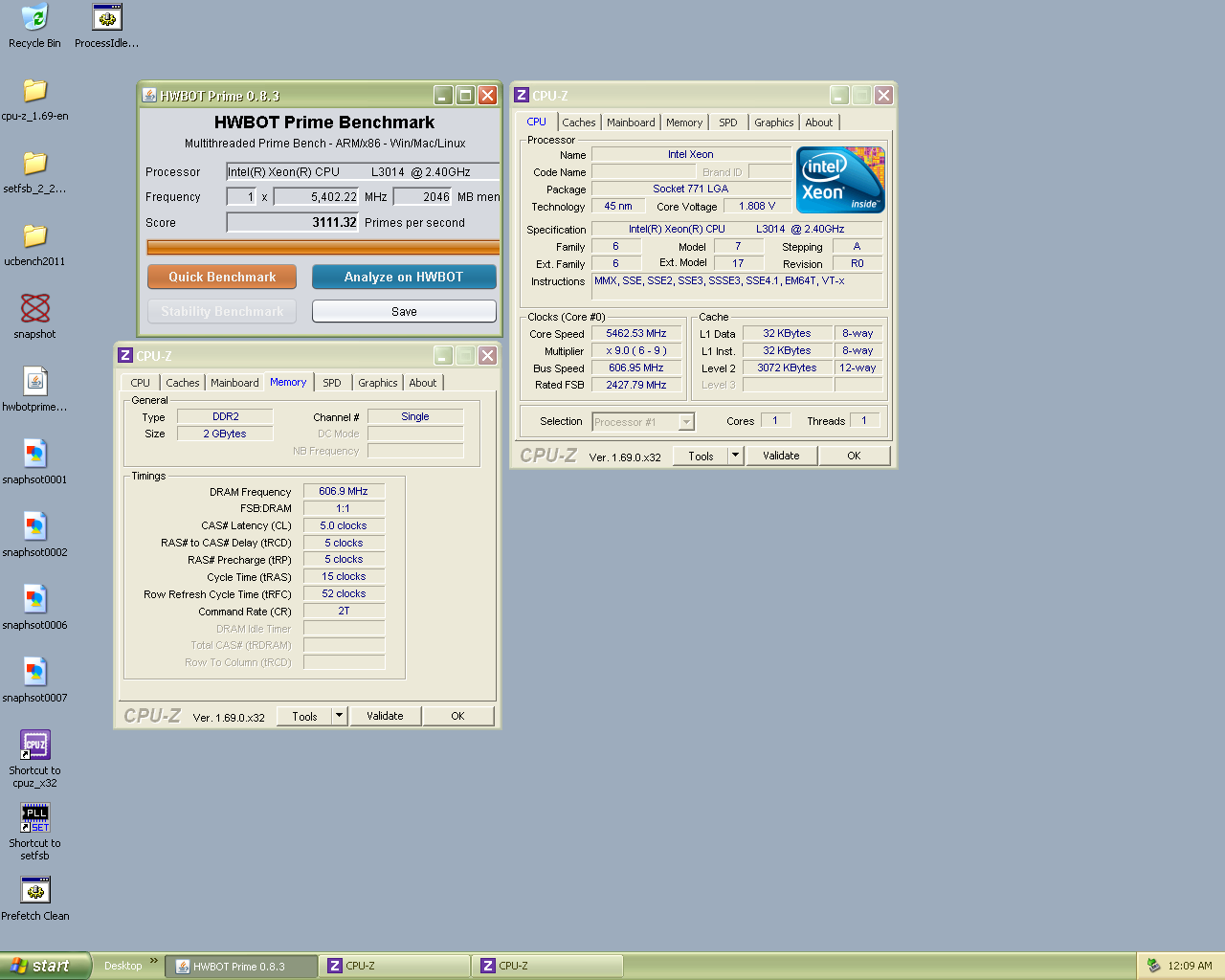Click the Intel Xeon inside logo
This screenshot has height=980, width=1225.
(840, 180)
